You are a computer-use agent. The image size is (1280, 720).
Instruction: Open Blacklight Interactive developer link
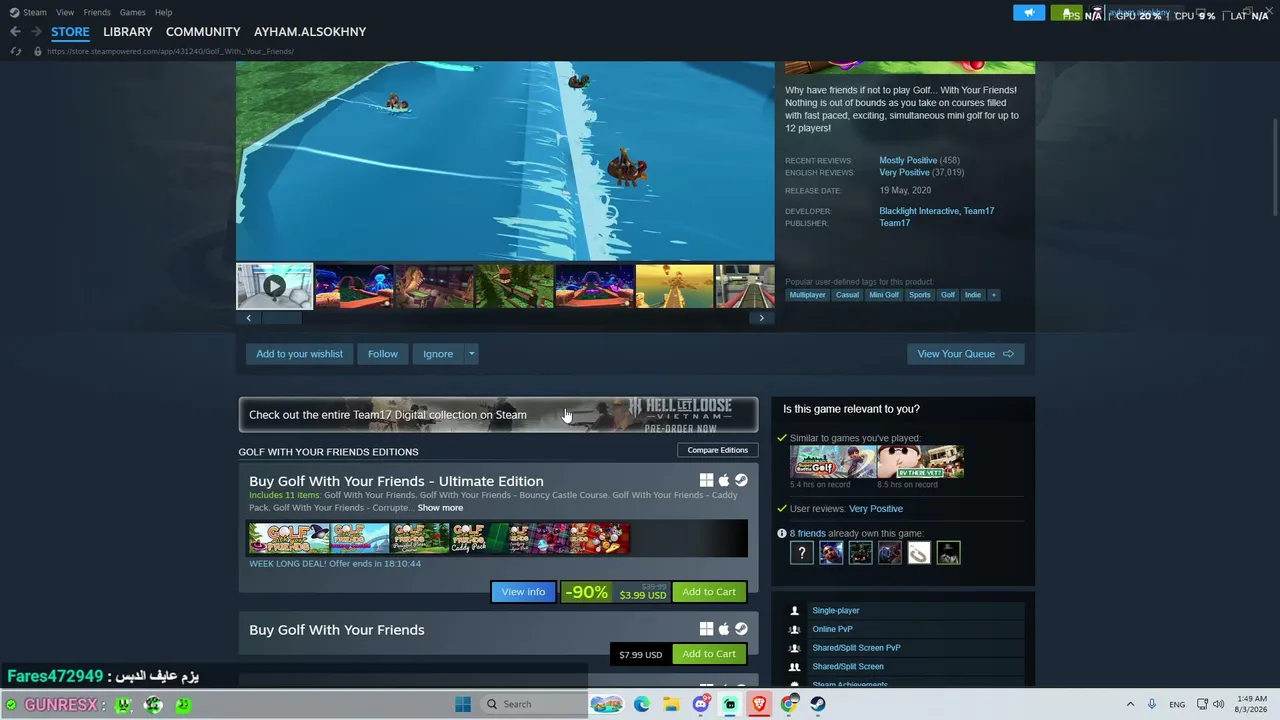point(919,211)
